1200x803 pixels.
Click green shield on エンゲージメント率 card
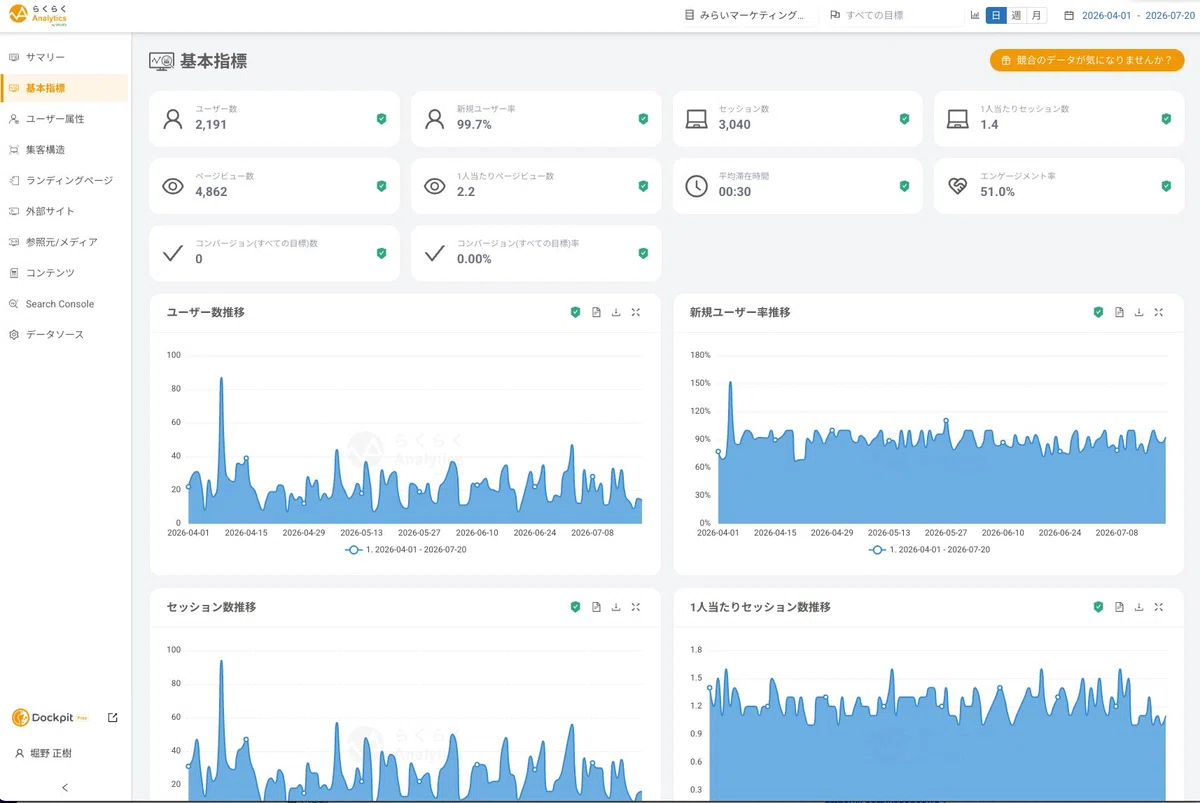pos(1166,185)
